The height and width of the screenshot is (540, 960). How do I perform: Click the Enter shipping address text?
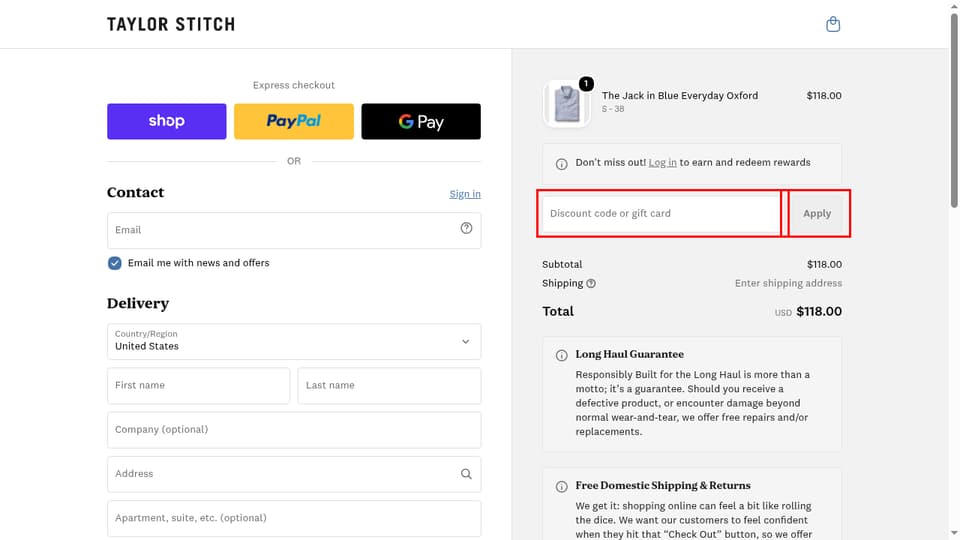[788, 283]
